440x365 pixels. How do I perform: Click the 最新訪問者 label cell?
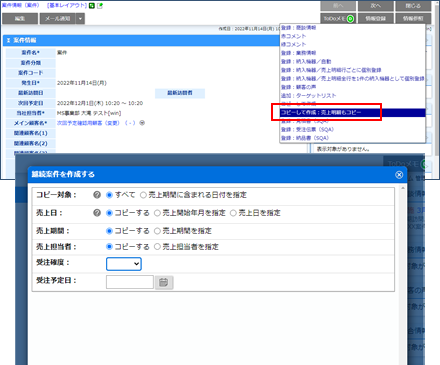point(180,93)
